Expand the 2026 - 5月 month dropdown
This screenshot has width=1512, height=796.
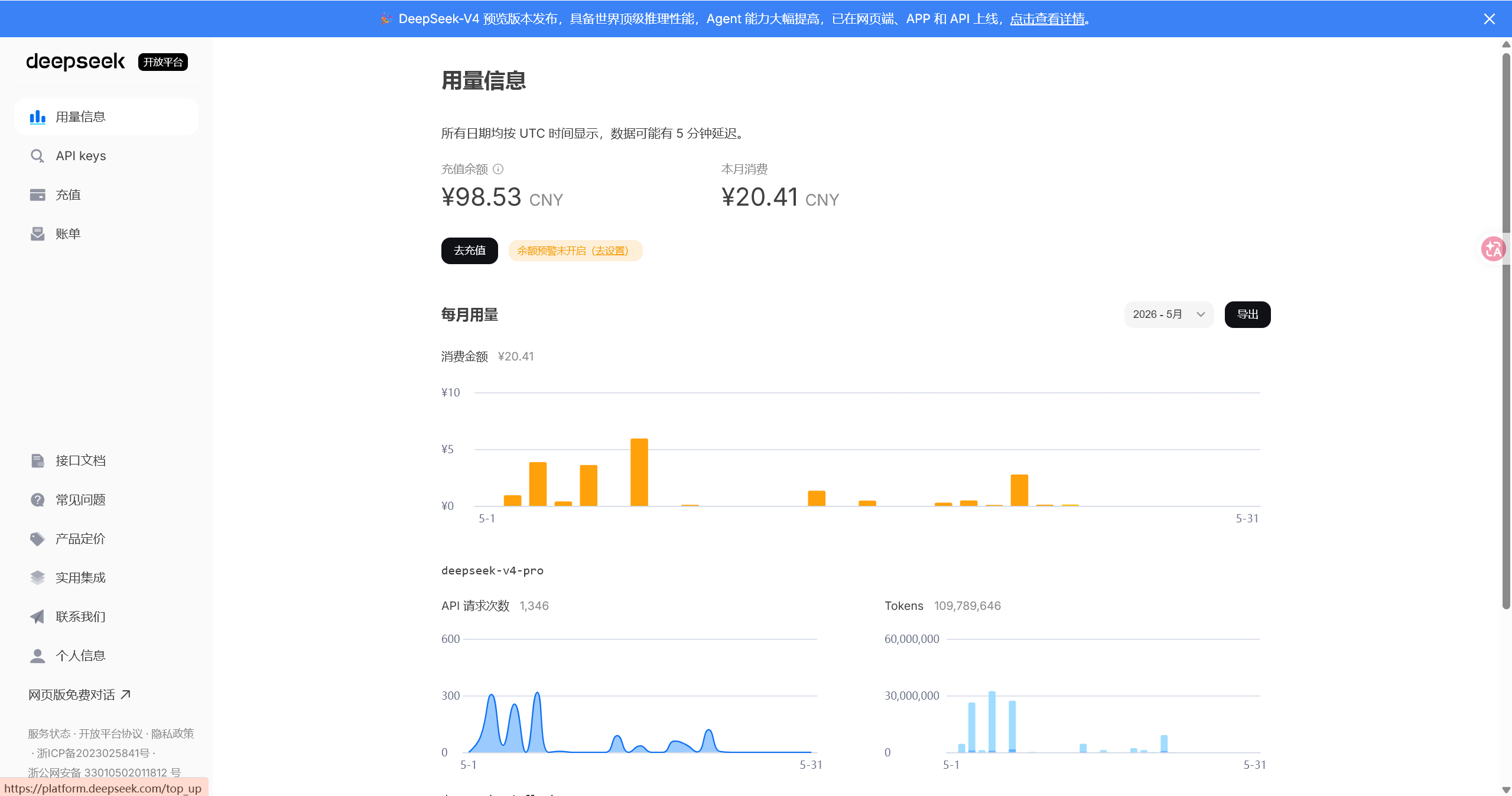tap(1169, 314)
